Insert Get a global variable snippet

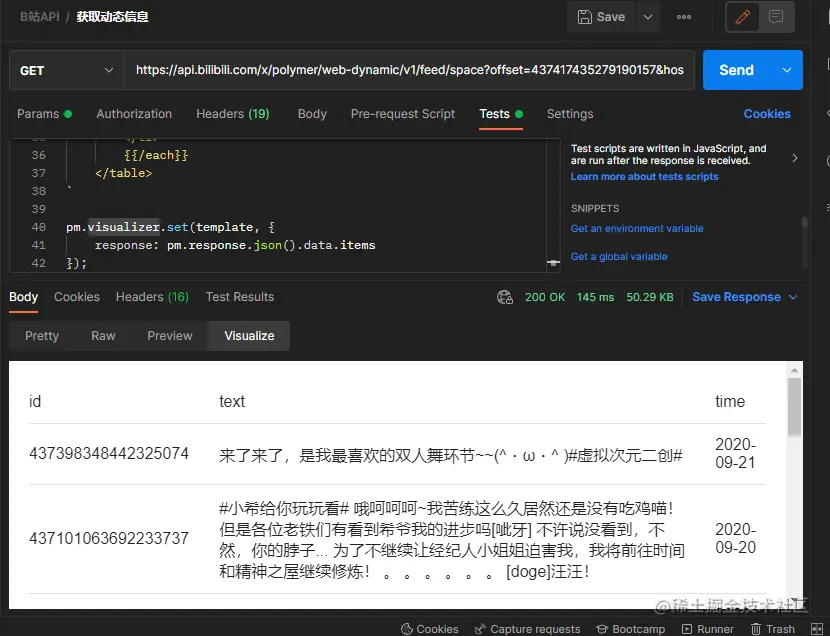coord(619,257)
